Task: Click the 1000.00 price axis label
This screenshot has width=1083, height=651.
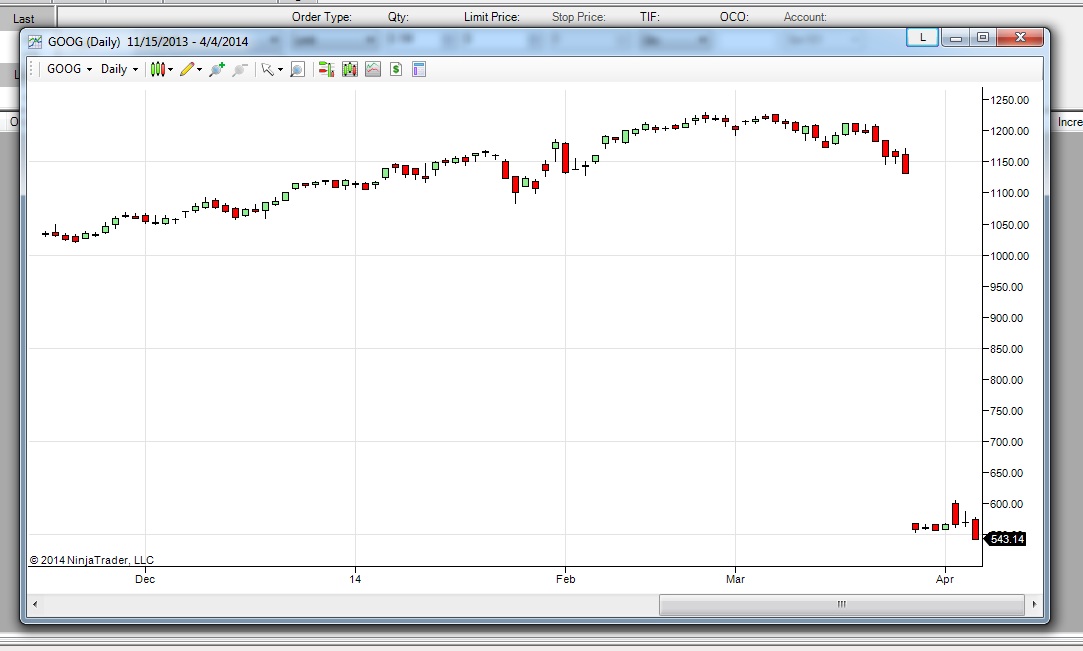Action: pyautogui.click(x=1009, y=255)
